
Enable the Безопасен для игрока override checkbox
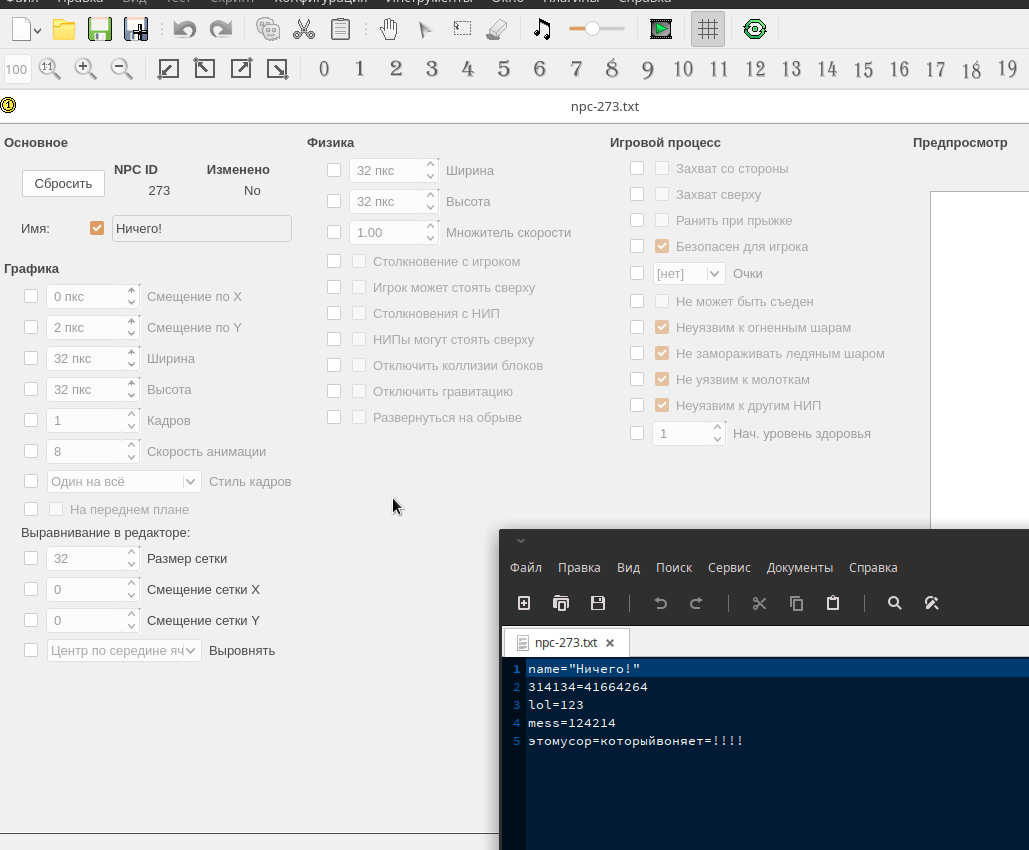point(637,246)
